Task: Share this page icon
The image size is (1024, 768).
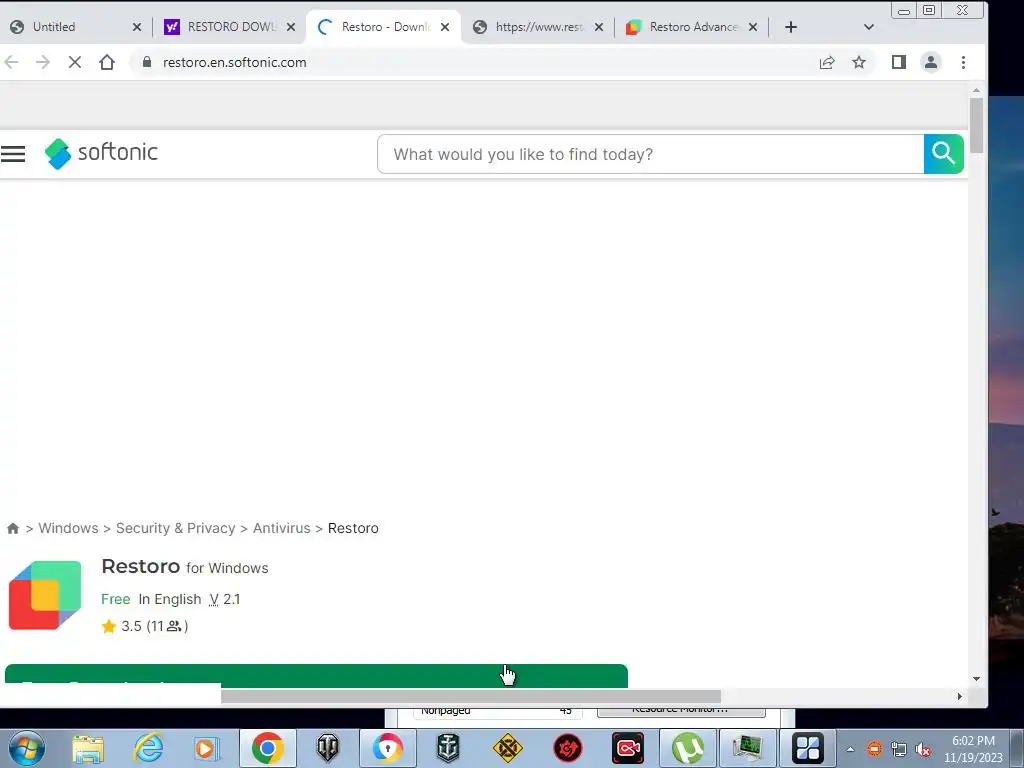Action: (x=827, y=62)
